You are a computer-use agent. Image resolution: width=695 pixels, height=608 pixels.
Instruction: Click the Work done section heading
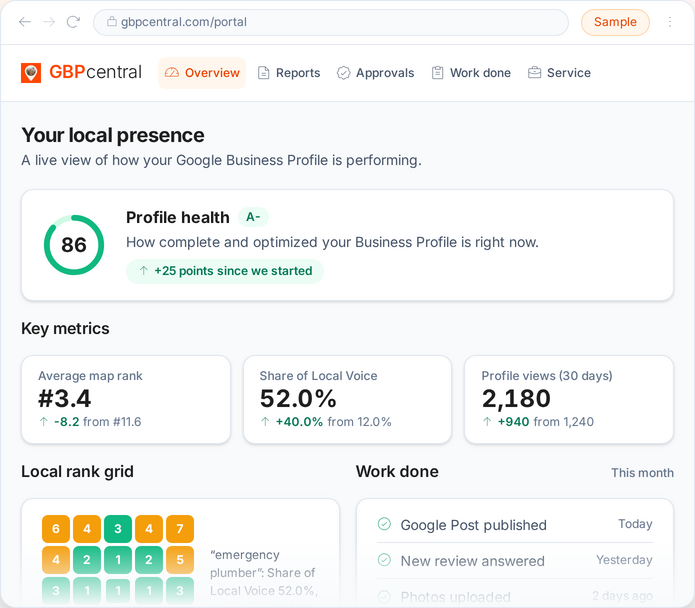397,472
